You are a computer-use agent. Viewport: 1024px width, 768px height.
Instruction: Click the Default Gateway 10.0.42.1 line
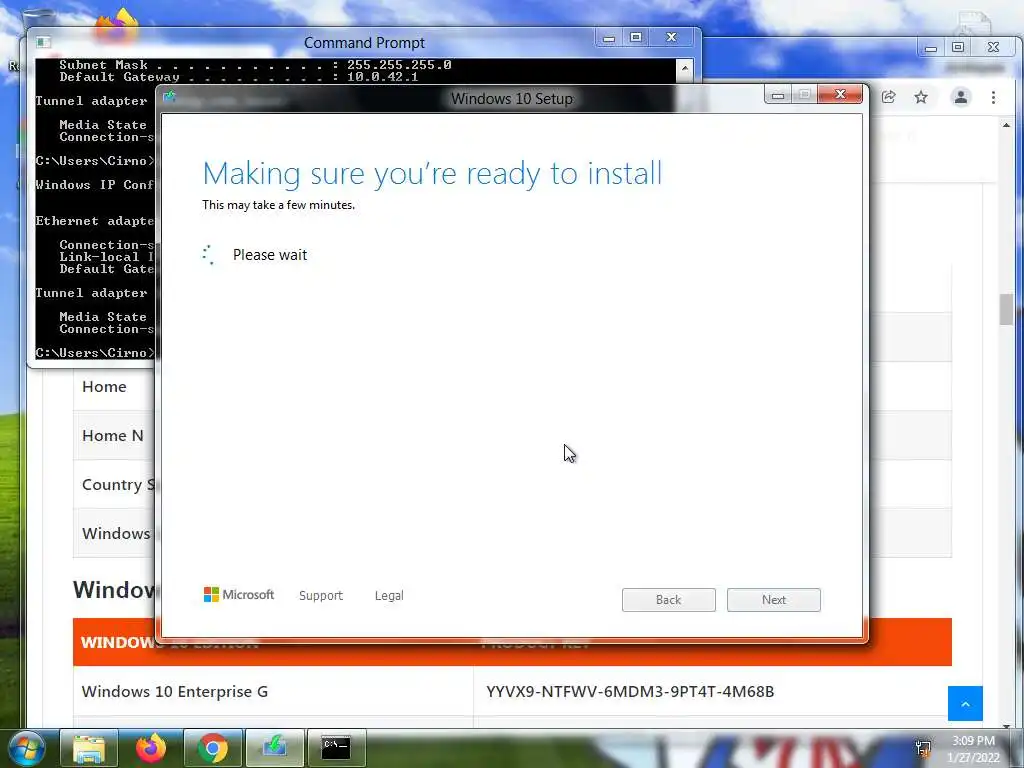click(238, 77)
